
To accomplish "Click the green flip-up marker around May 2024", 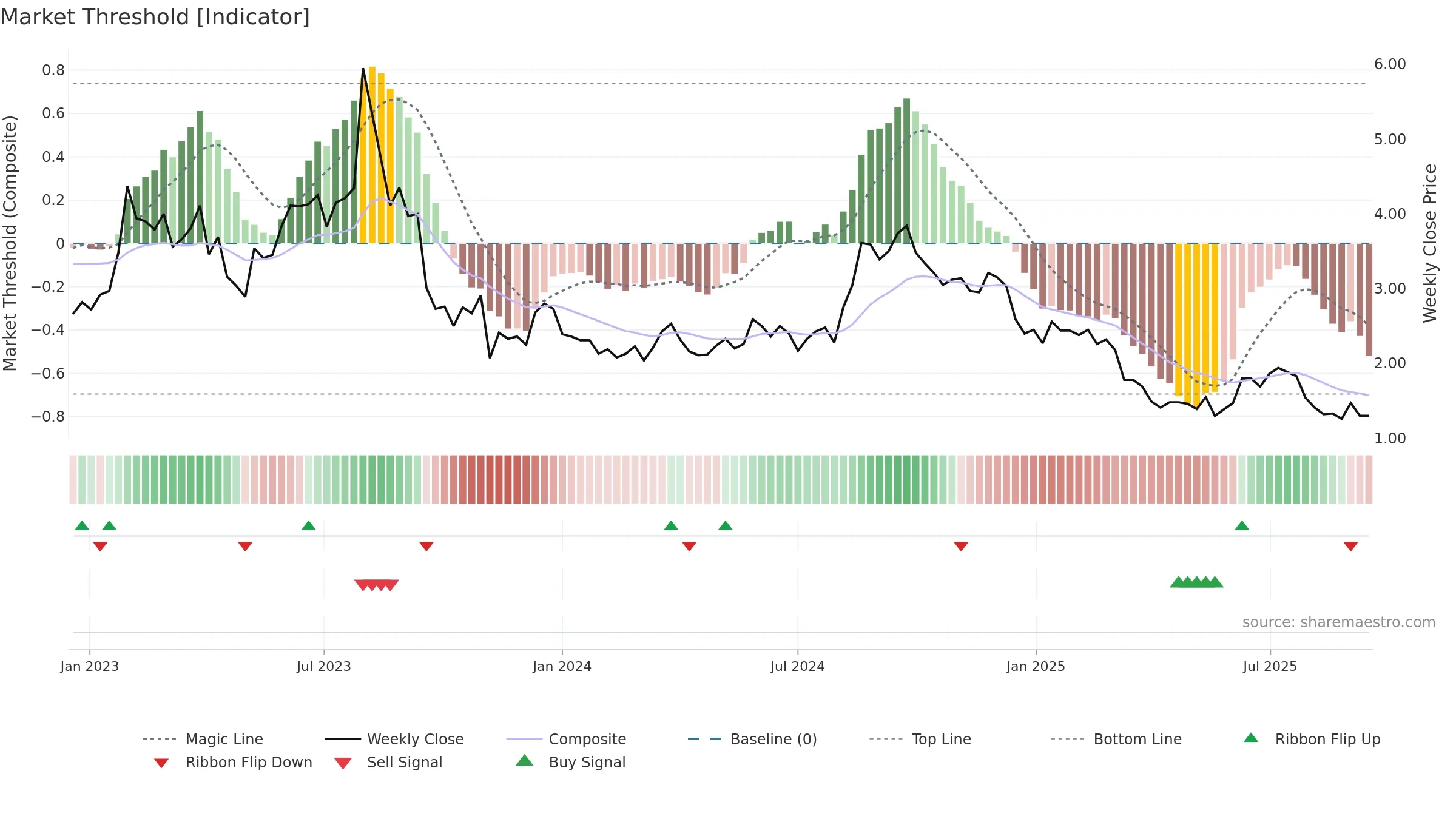I will [x=726, y=525].
